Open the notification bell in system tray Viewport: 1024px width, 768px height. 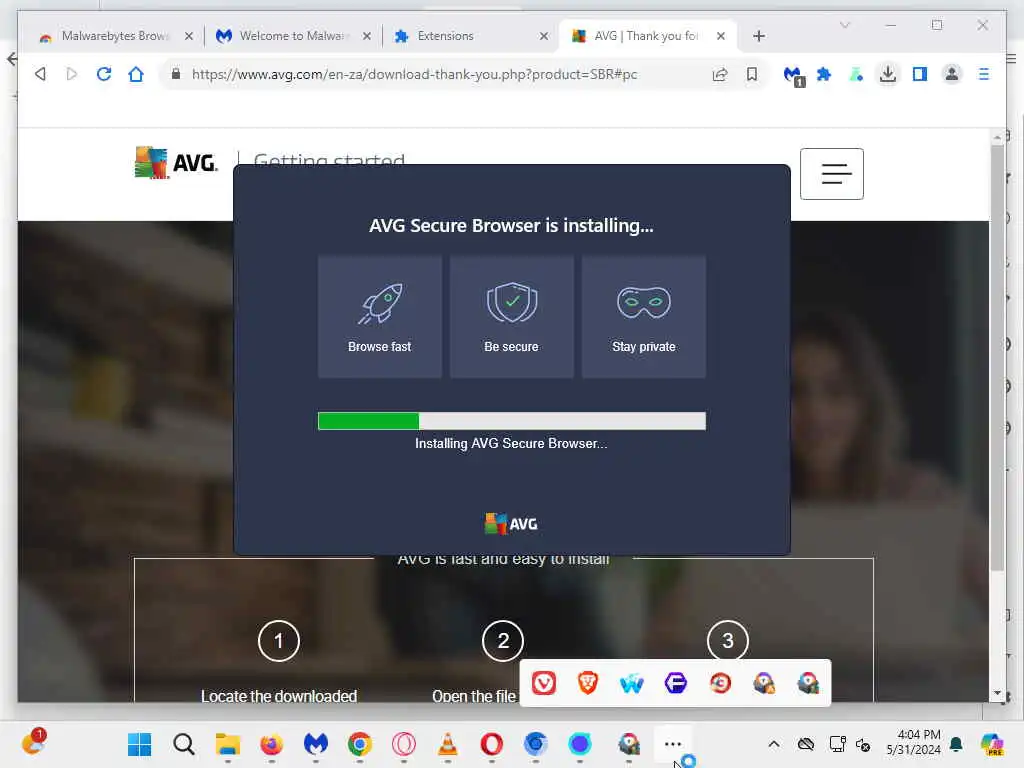[956, 744]
